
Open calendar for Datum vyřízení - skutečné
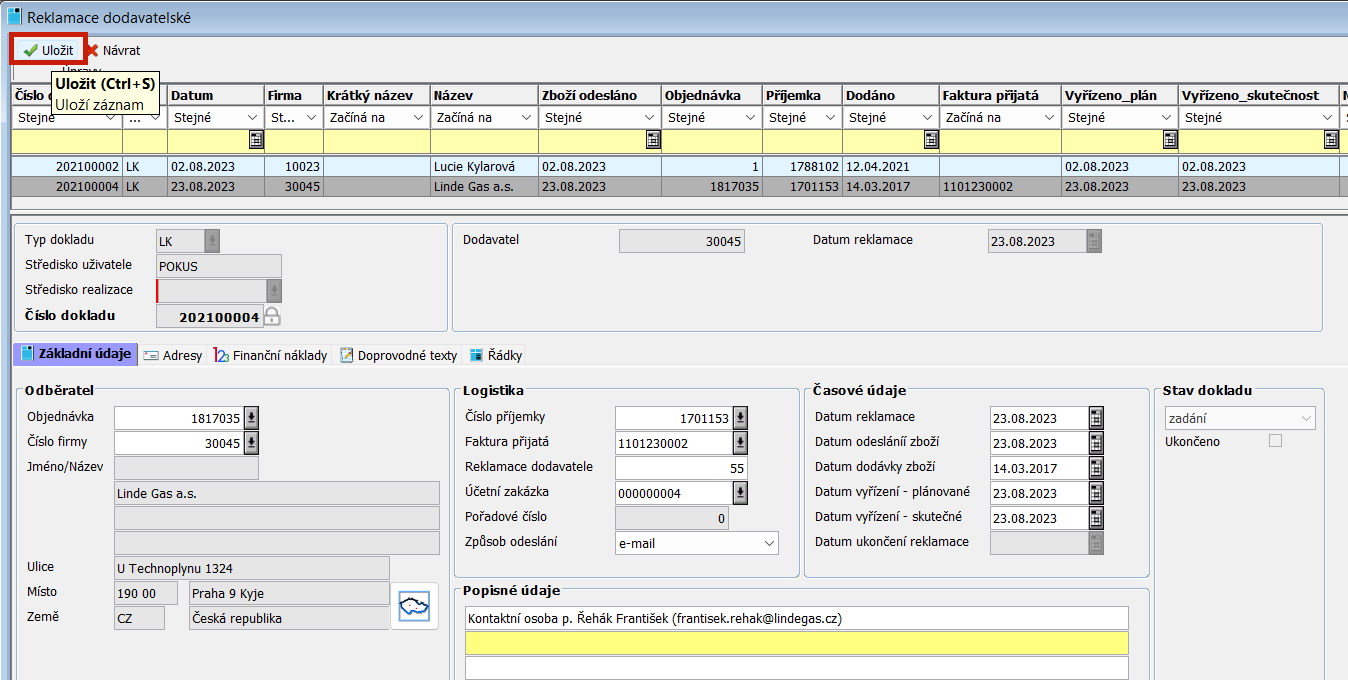[x=1095, y=518]
